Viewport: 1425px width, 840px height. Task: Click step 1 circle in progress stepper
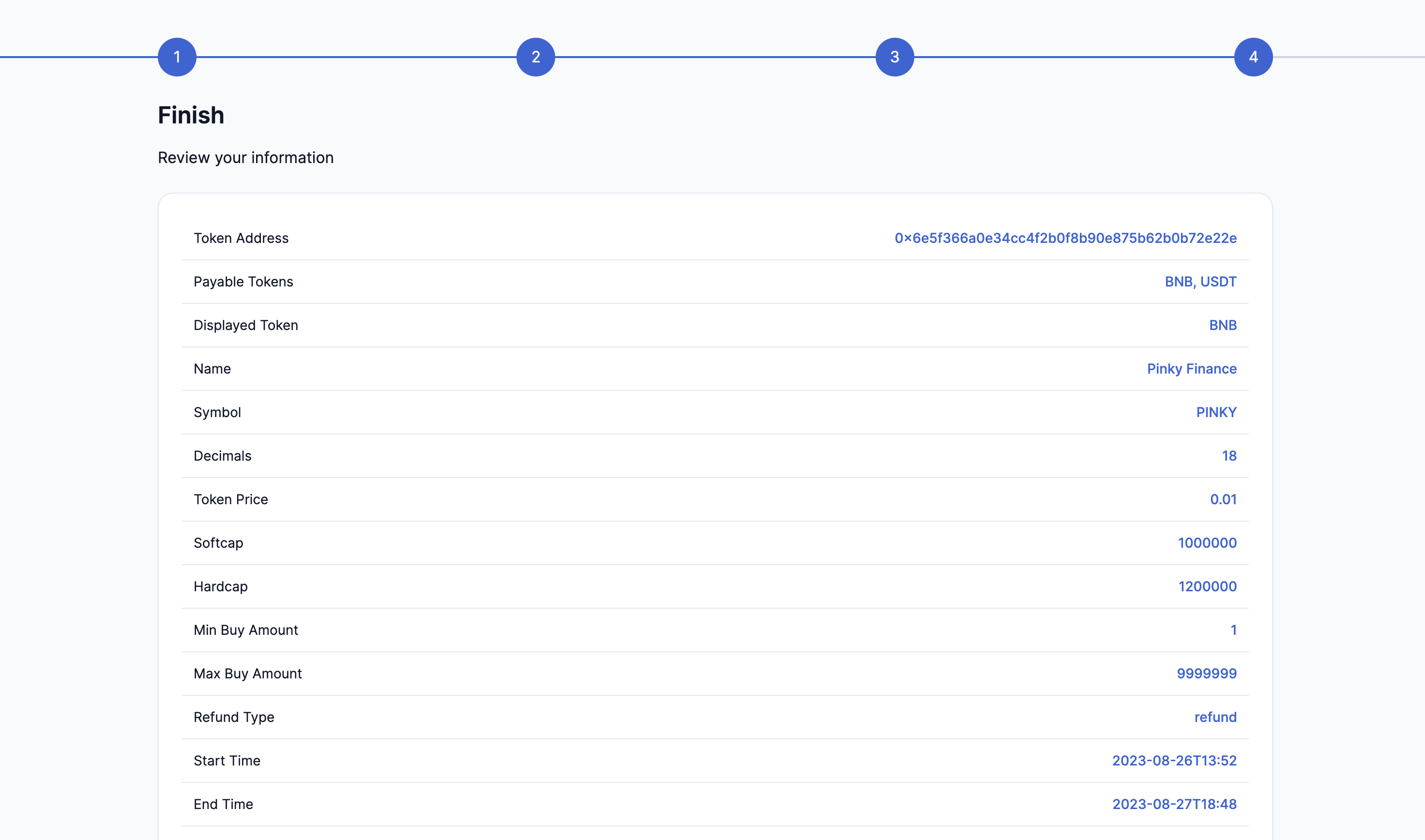click(177, 57)
